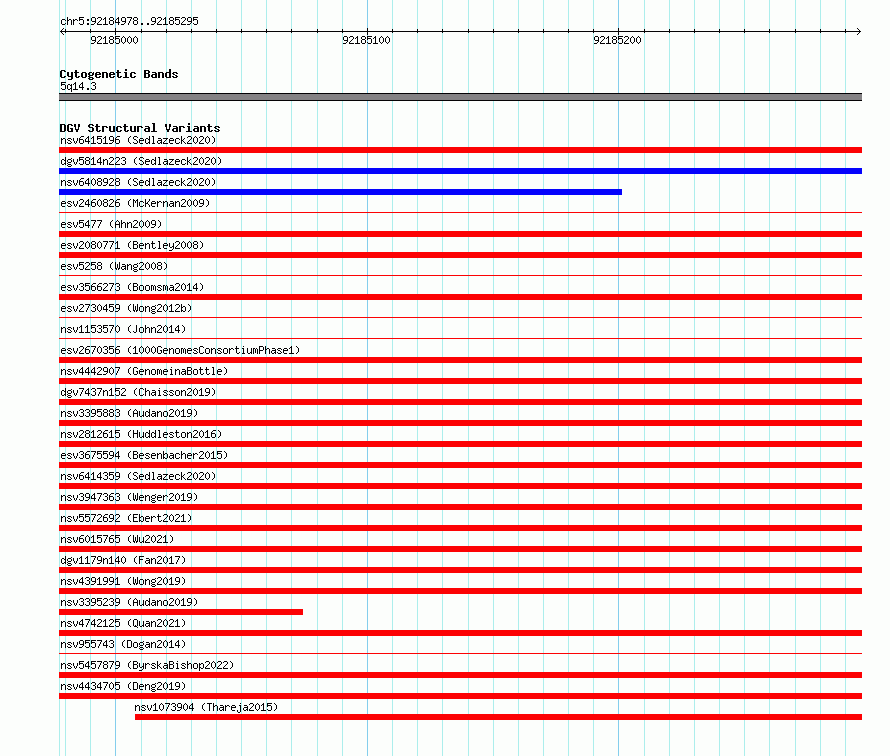Click the ruler's right arrow end
This screenshot has width=890, height=756.
(x=859, y=31)
